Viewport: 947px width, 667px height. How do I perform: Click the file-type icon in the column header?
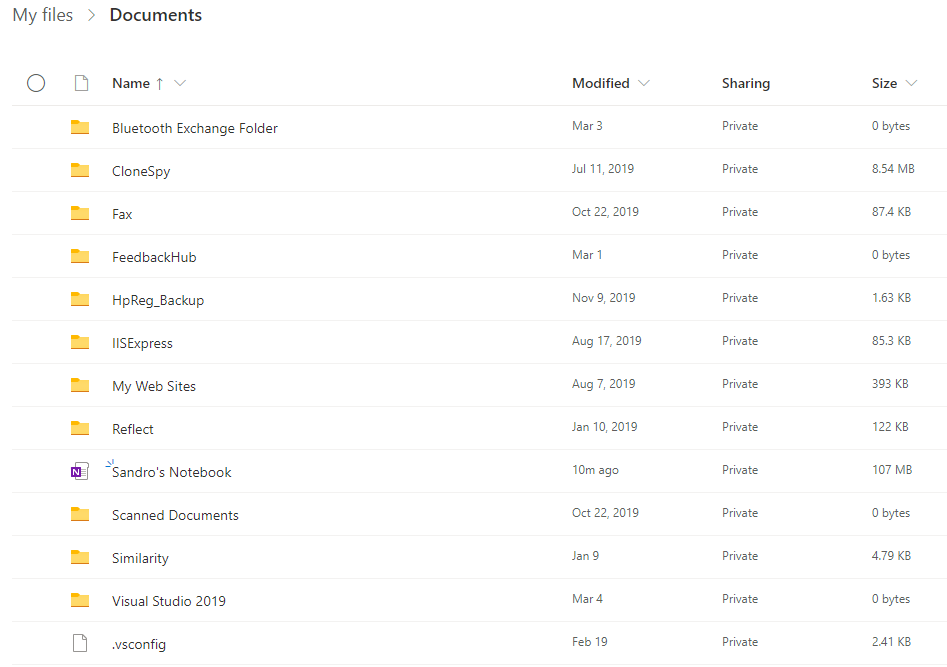81,83
